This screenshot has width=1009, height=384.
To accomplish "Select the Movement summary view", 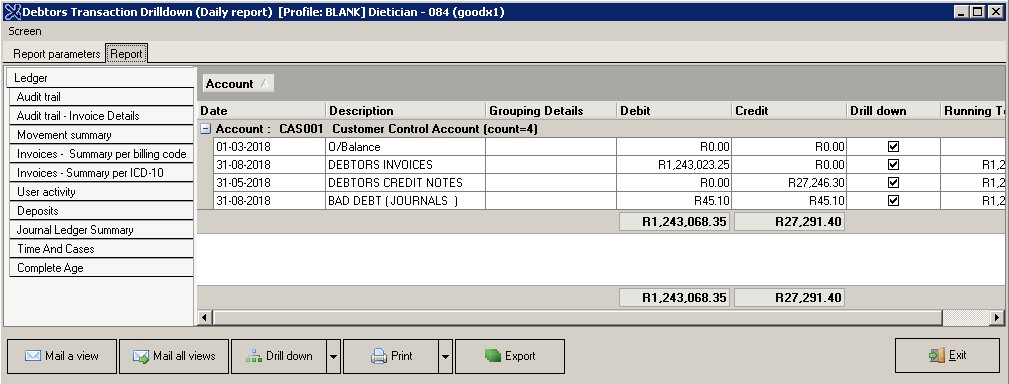I will point(101,135).
